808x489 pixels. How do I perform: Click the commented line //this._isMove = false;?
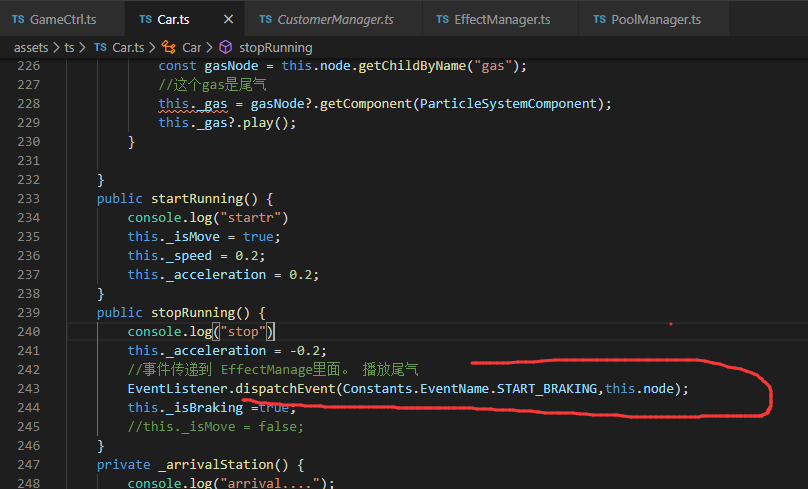pyautogui.click(x=216, y=427)
